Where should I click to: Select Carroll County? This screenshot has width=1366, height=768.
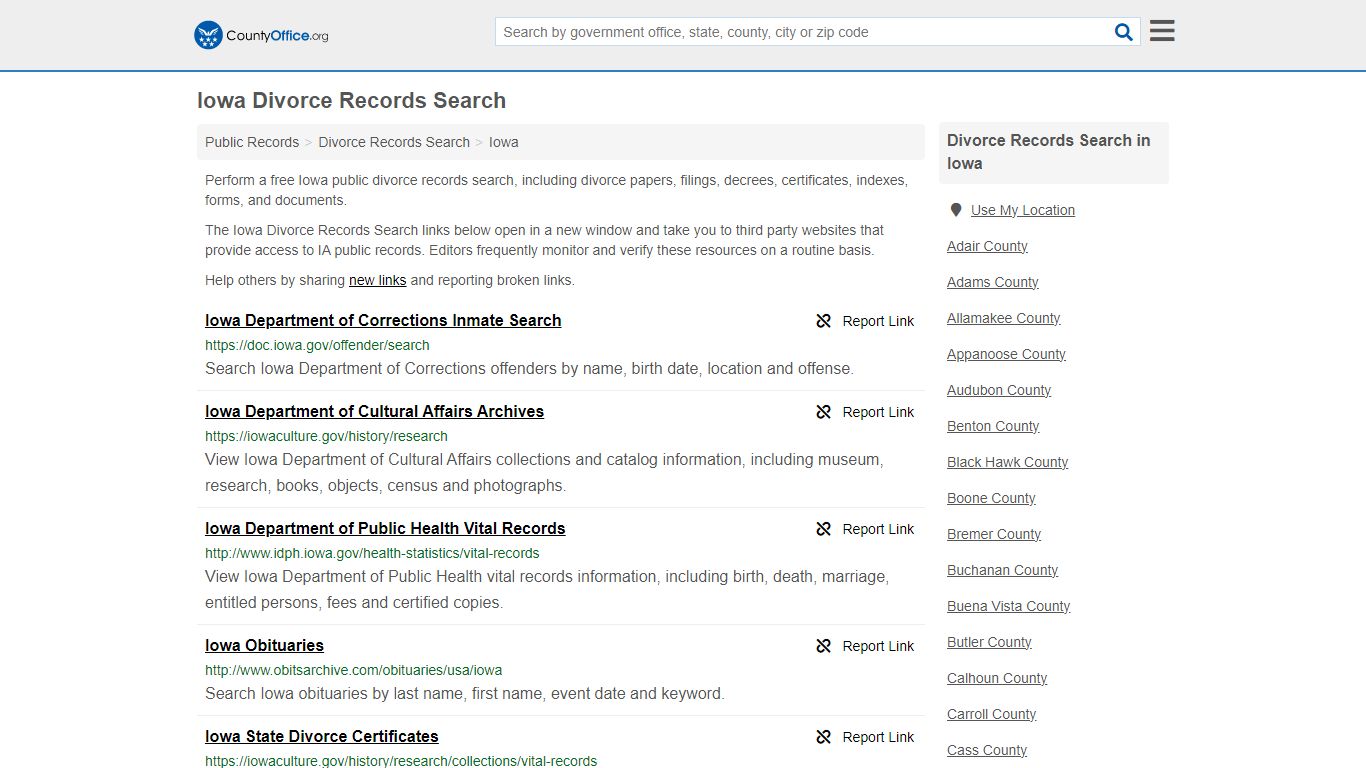pos(991,714)
